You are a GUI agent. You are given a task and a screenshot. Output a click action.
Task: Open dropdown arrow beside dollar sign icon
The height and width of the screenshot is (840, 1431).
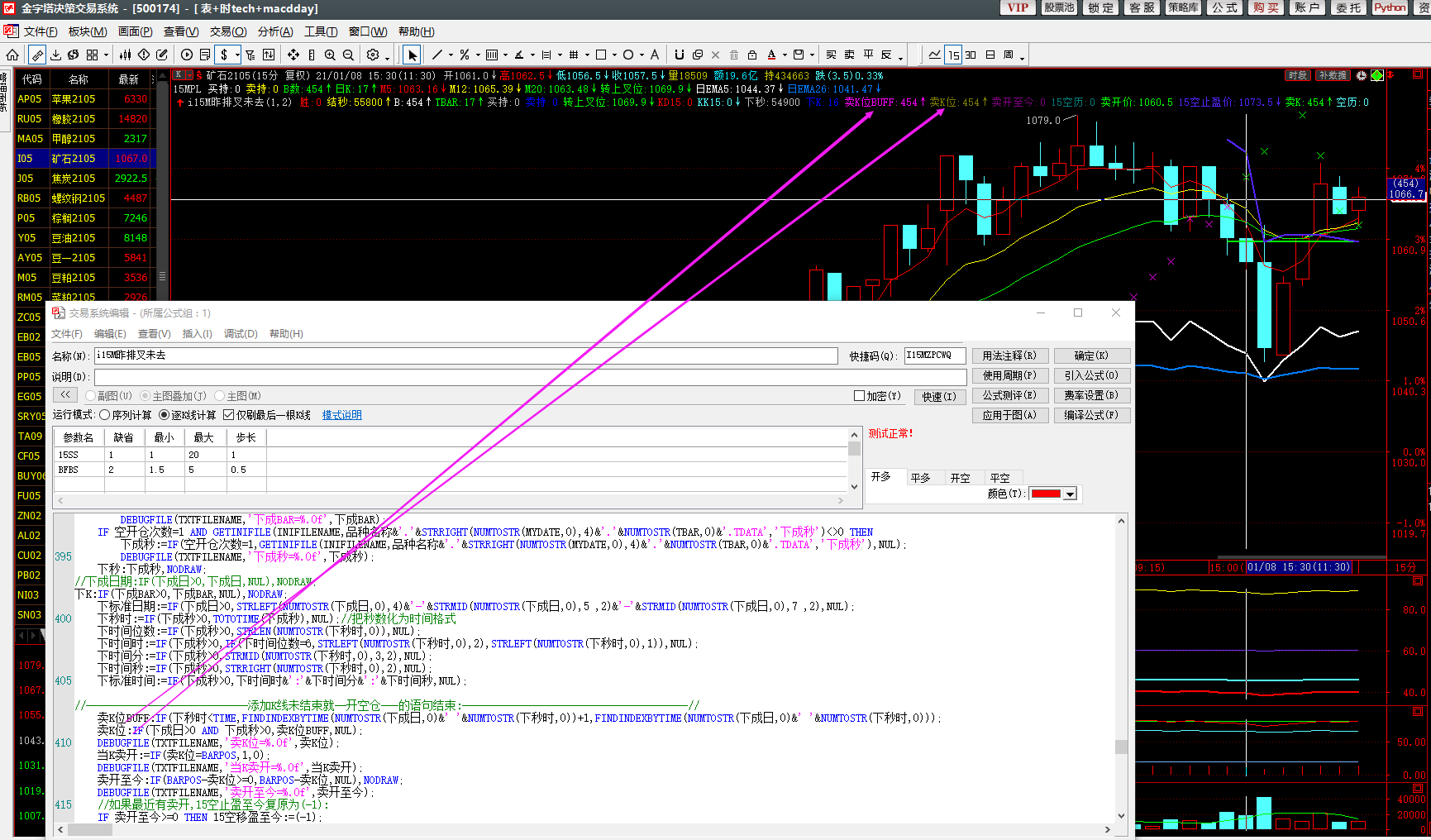click(x=237, y=55)
